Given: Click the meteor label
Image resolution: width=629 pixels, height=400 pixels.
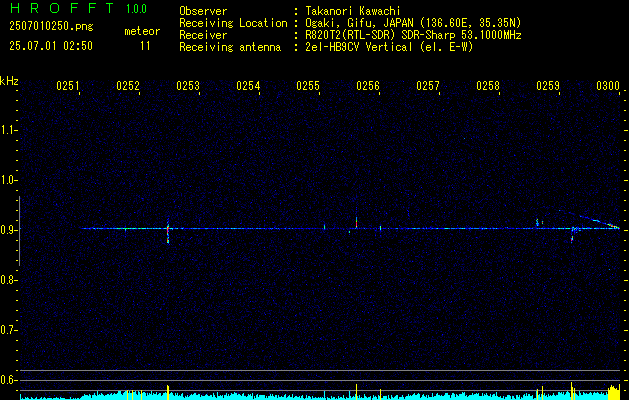Looking at the screenshot, I should coord(142,31).
